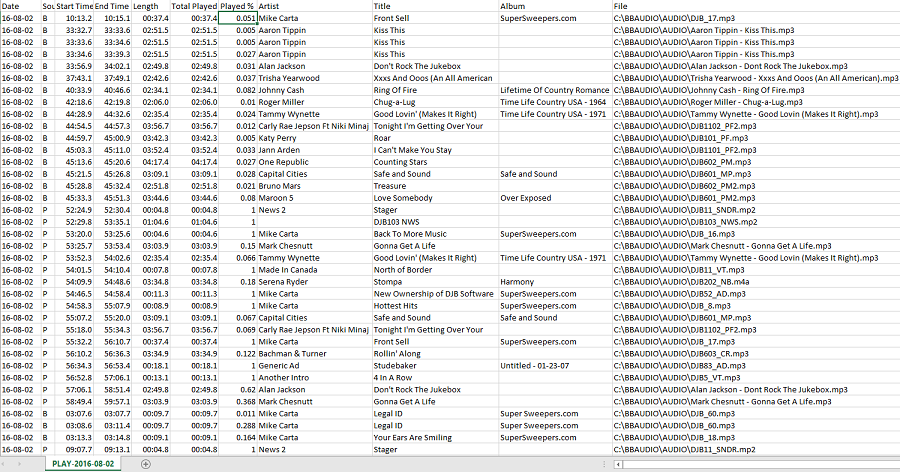The height and width of the screenshot is (472, 900).
Task: Click the File column header
Action: click(756, 6)
